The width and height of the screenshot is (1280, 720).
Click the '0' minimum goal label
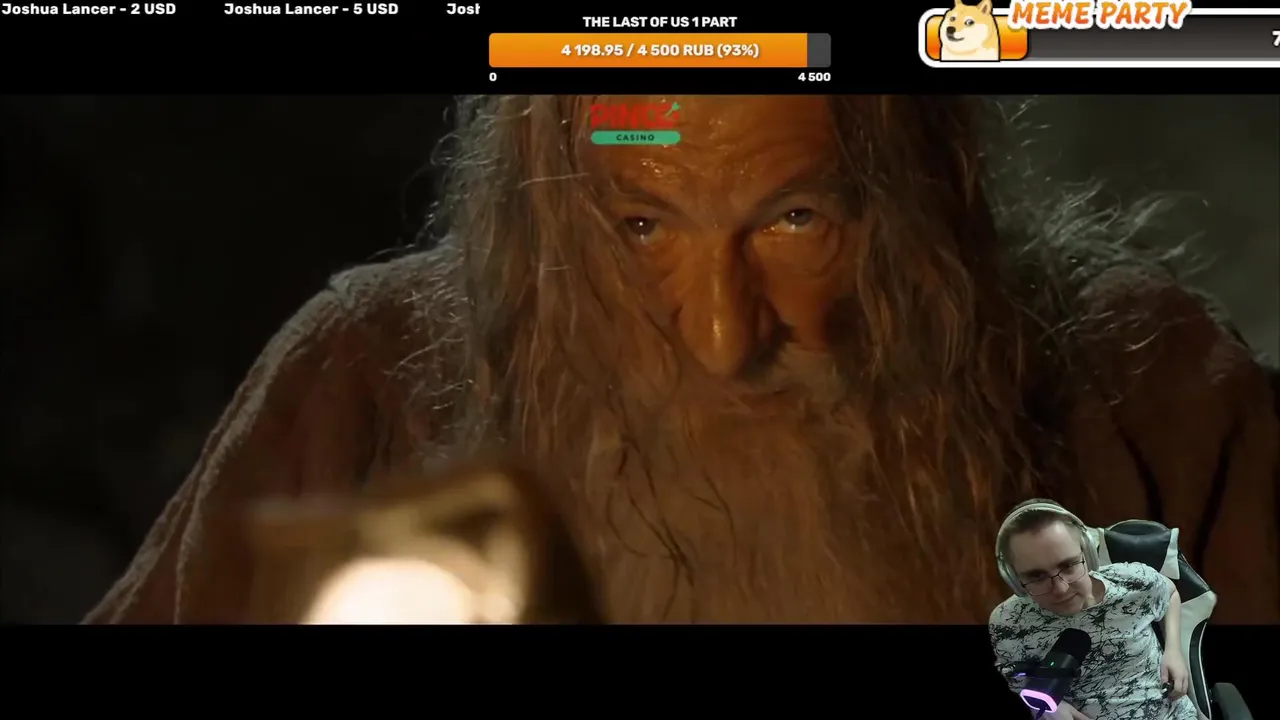(493, 77)
